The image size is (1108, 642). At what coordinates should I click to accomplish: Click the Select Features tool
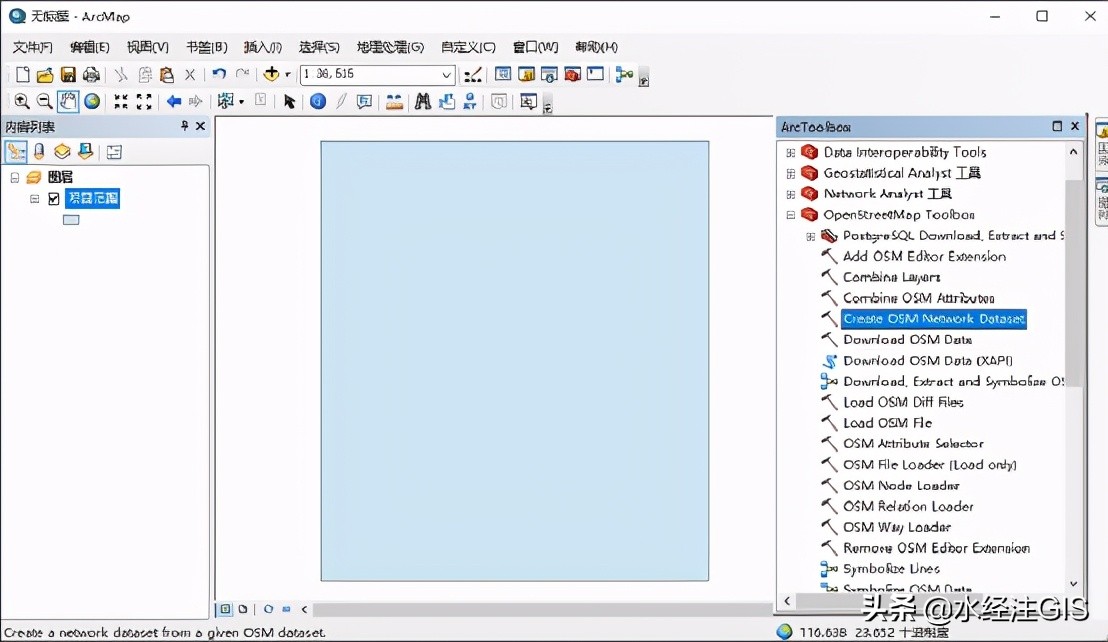point(226,101)
